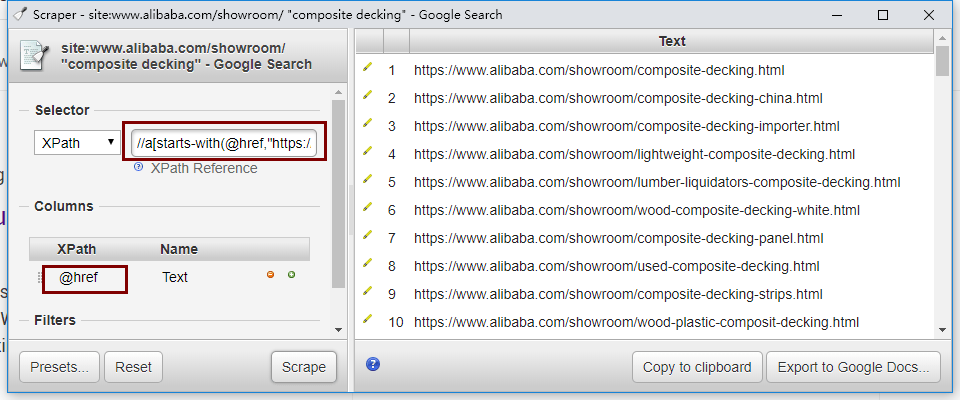Copy scraped results to clipboard
The height and width of the screenshot is (400, 960).
coord(697,367)
